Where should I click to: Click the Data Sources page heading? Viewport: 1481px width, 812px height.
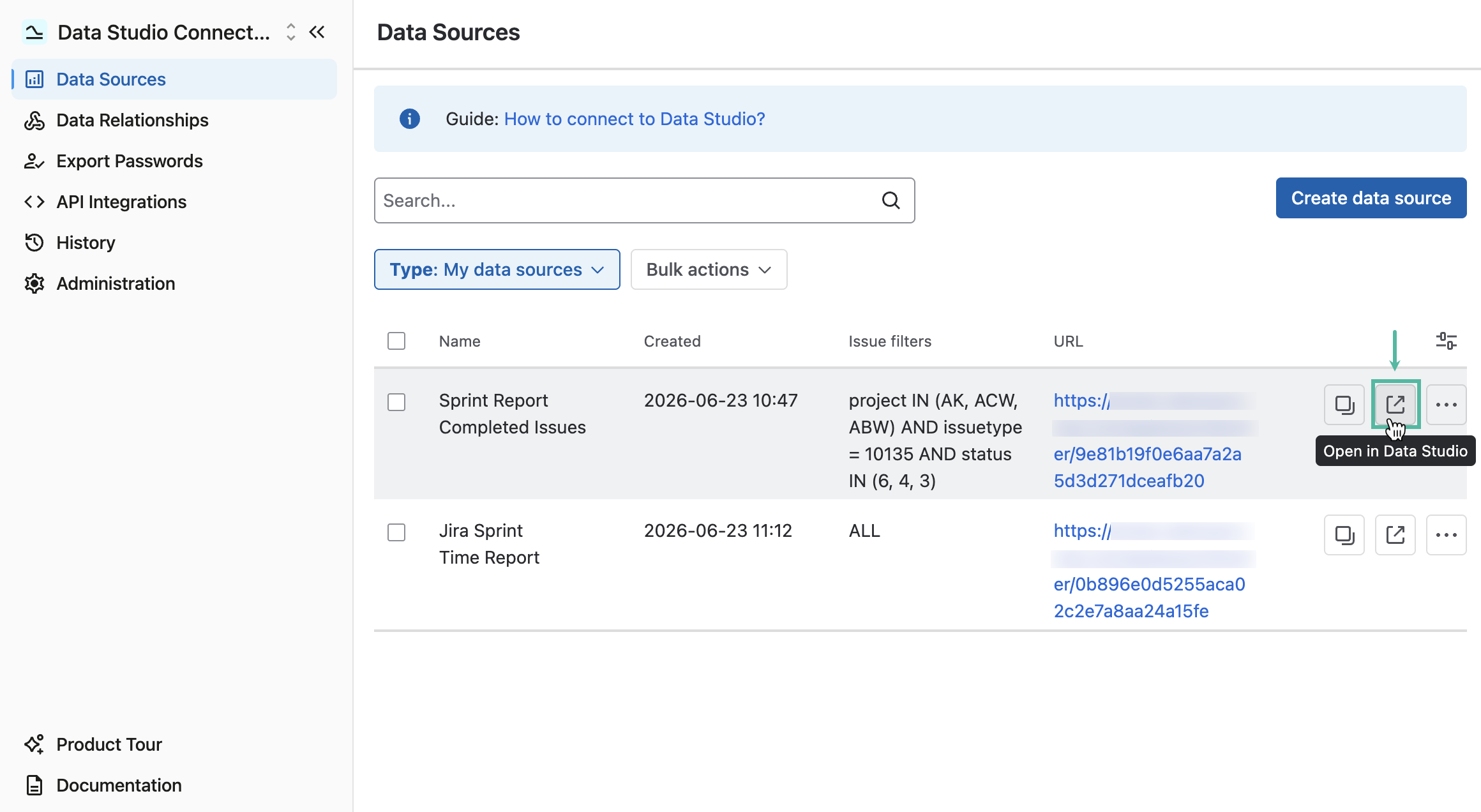(x=448, y=32)
